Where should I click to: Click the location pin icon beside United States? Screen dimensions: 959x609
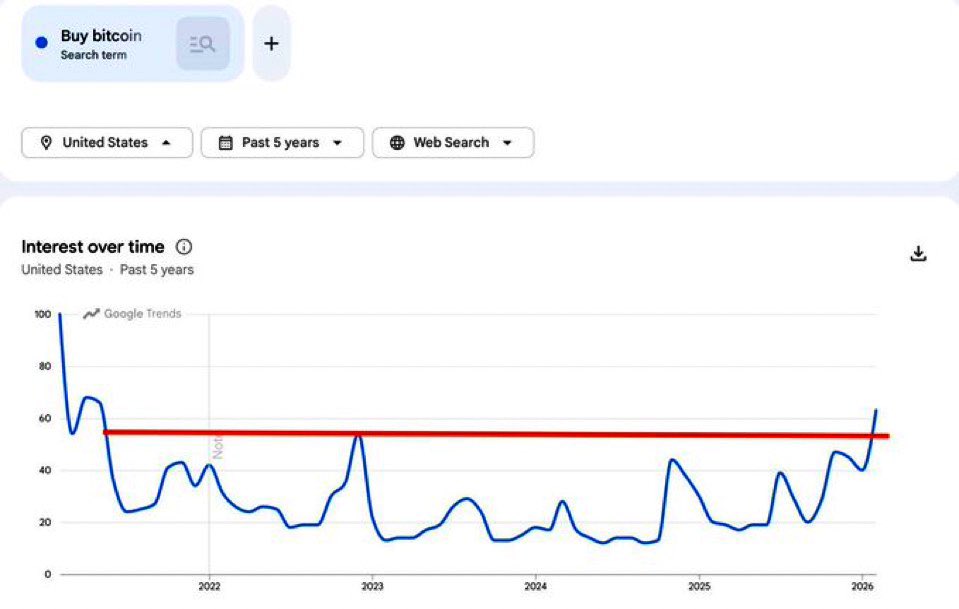(46, 143)
